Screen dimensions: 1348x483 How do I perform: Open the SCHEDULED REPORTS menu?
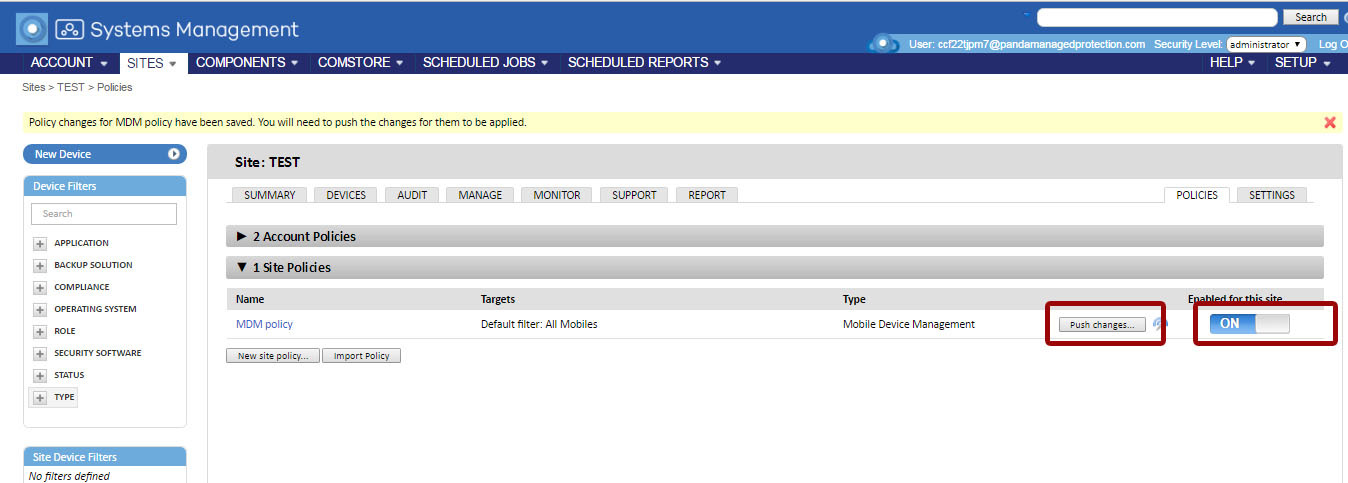pos(644,62)
